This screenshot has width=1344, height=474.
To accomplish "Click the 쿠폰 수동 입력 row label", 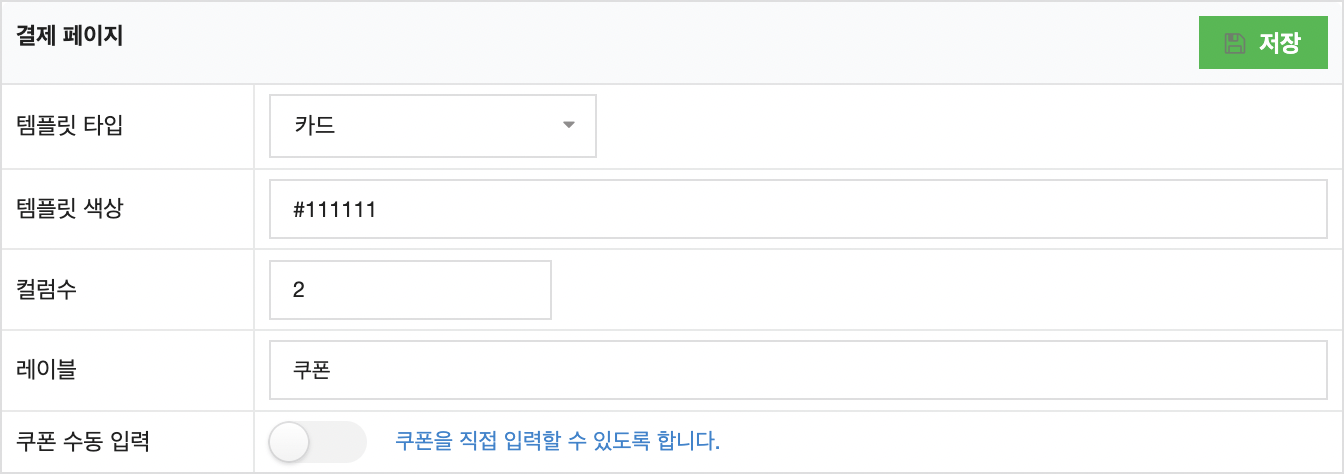I will (x=84, y=441).
